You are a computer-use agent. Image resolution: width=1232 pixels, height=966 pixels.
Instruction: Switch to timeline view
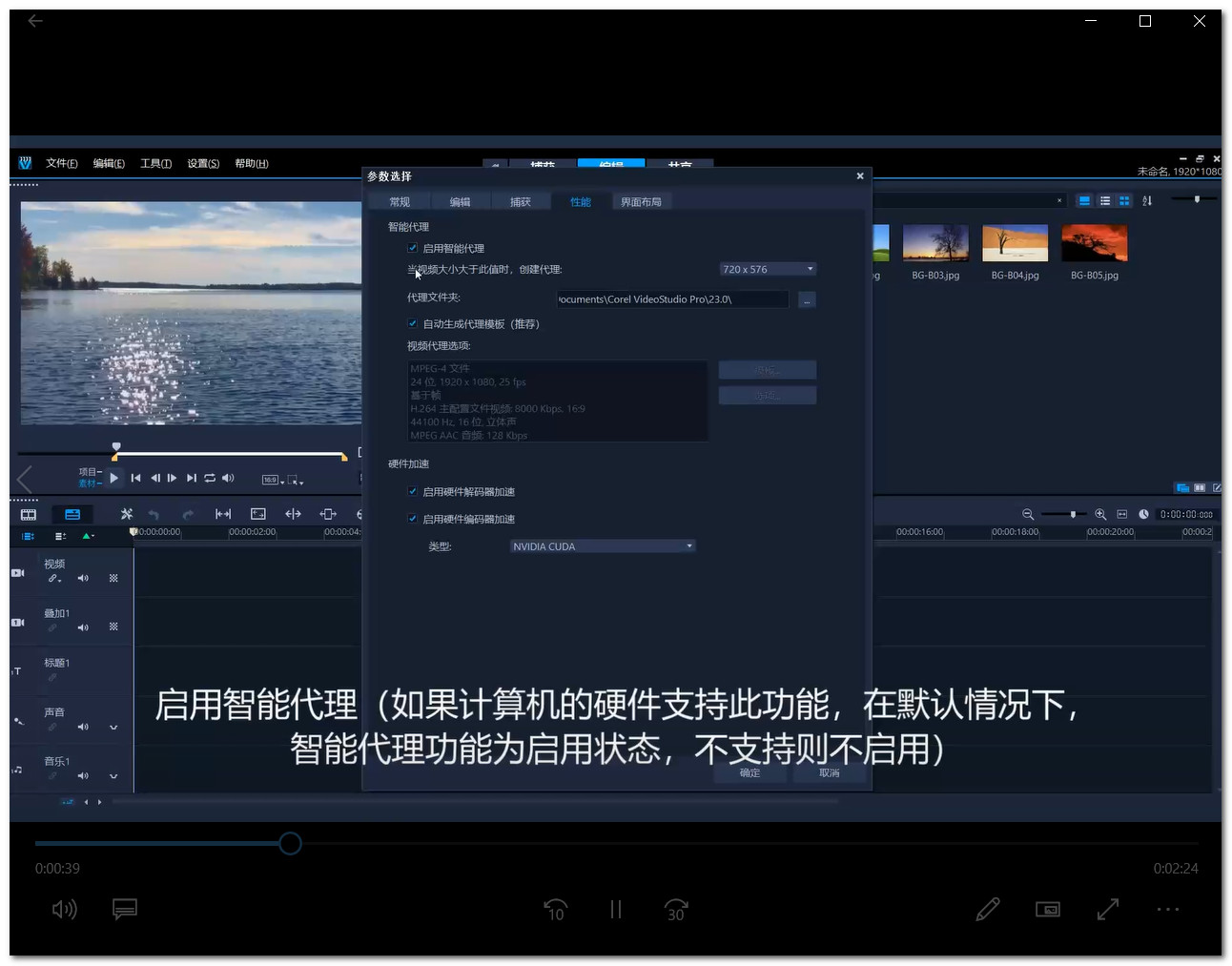[x=72, y=514]
